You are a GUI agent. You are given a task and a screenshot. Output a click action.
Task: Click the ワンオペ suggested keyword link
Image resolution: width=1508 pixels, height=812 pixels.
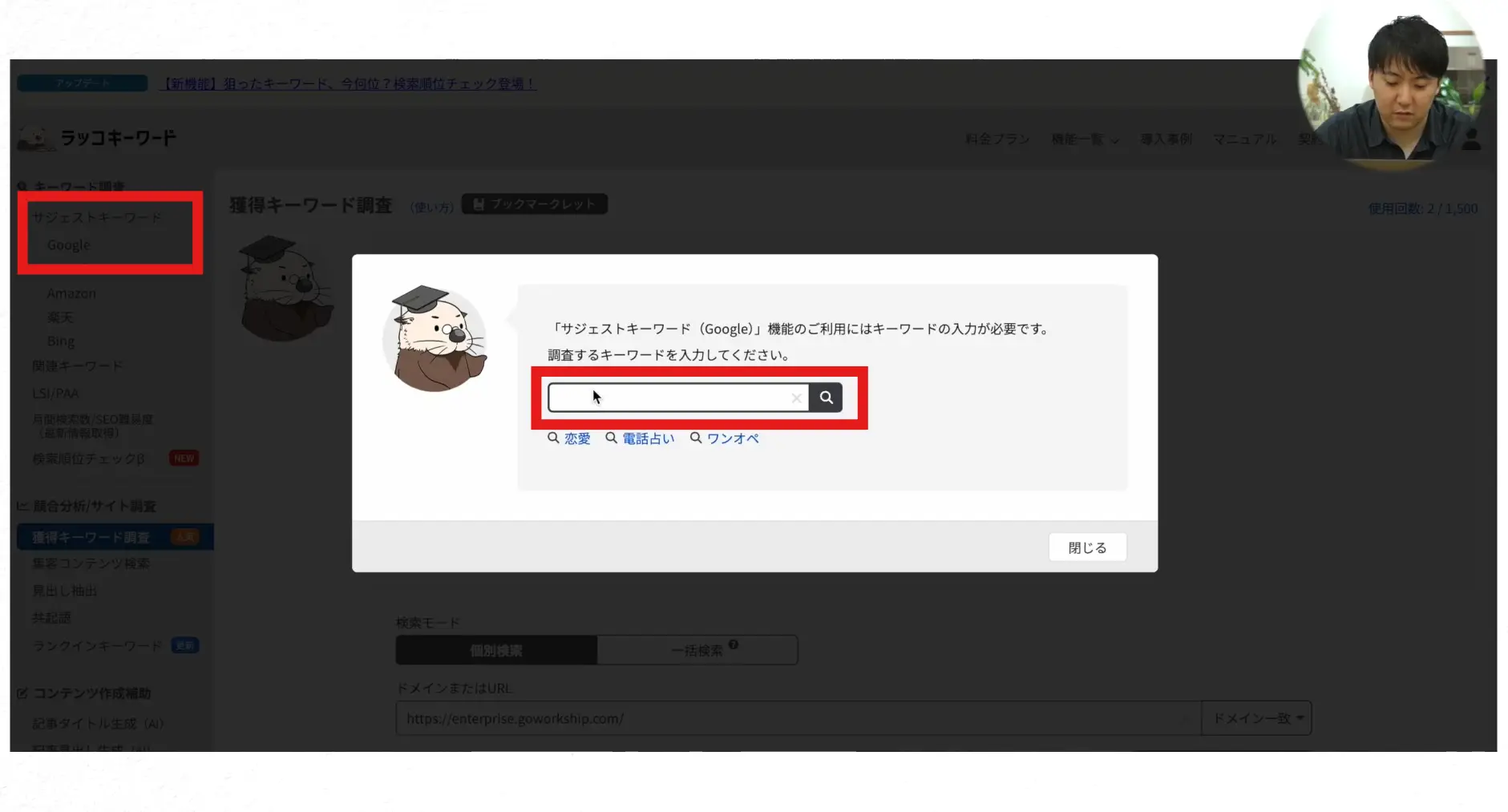pos(732,438)
